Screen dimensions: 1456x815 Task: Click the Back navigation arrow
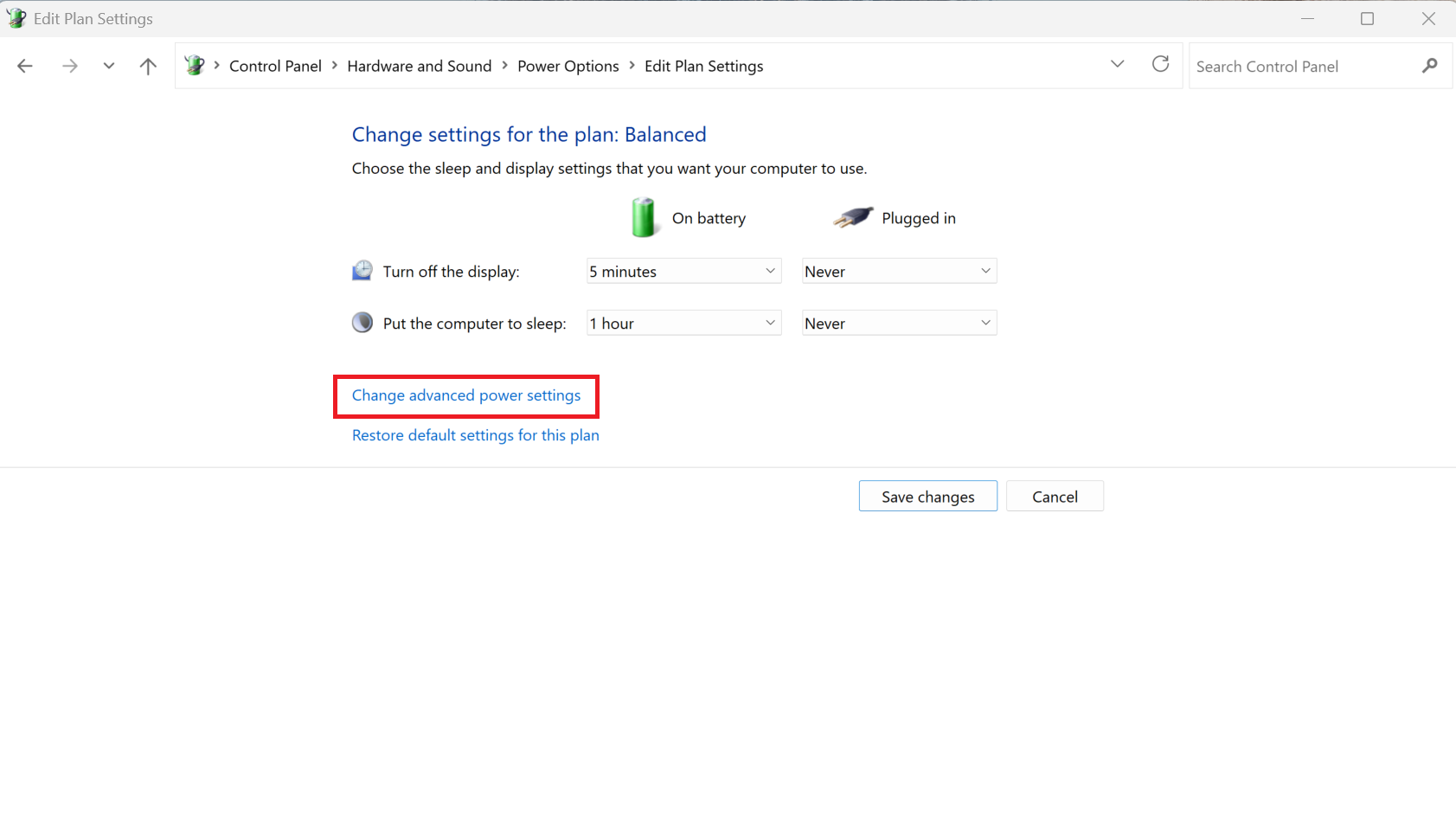(25, 66)
